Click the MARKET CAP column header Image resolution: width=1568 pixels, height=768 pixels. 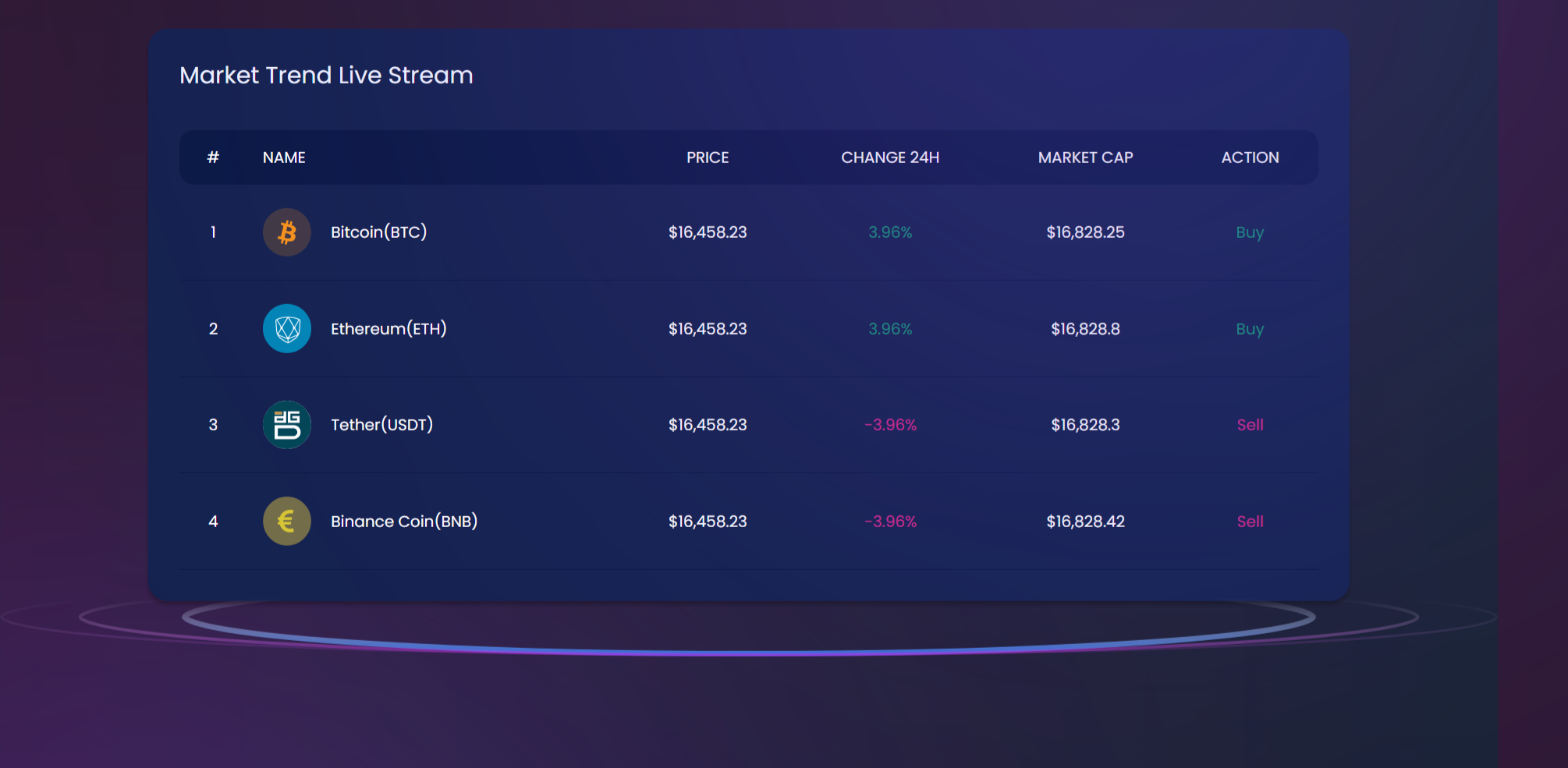pyautogui.click(x=1085, y=157)
